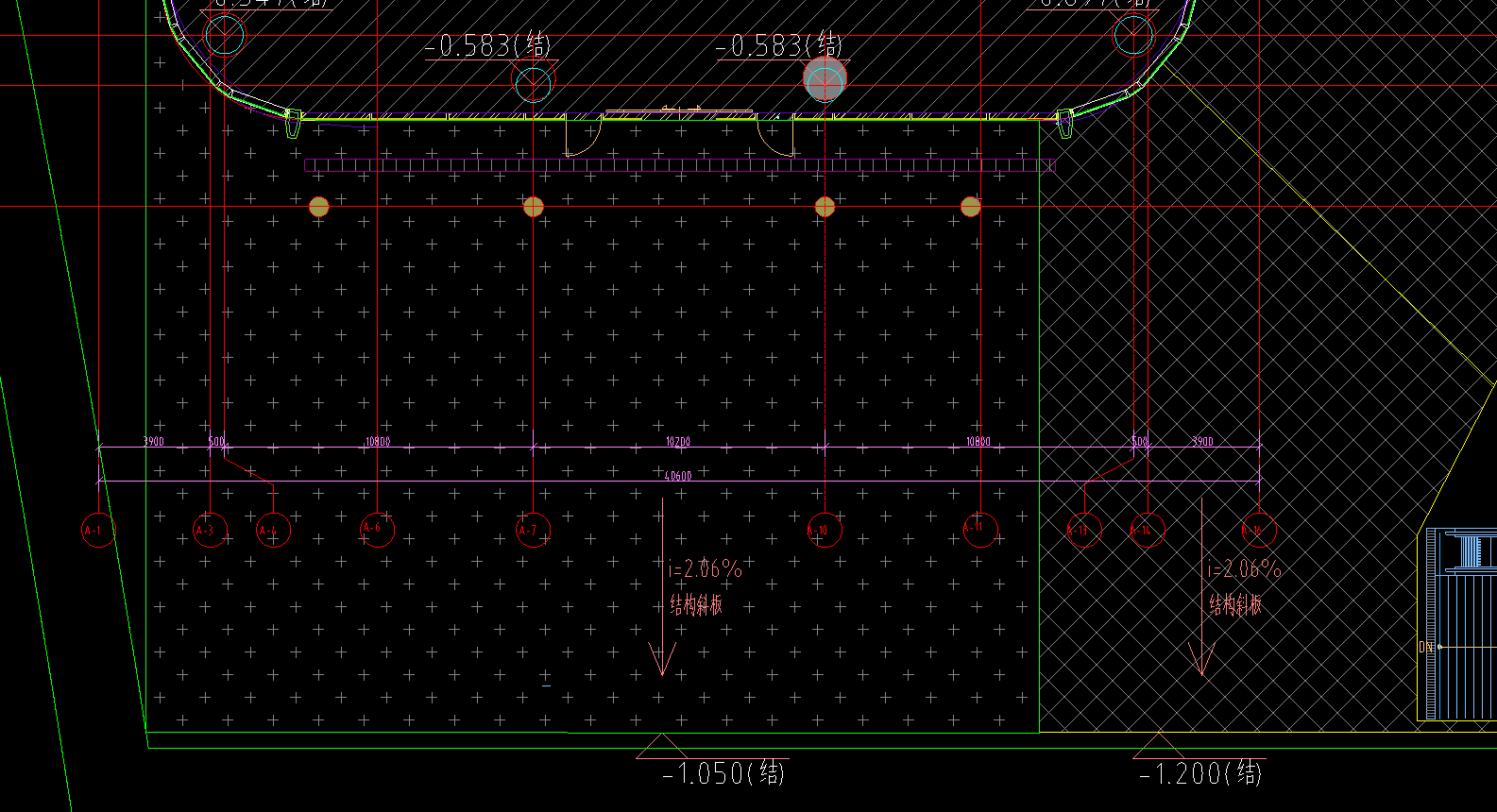Select the A-14 axis bubble
1497x812 pixels.
[x=1147, y=530]
